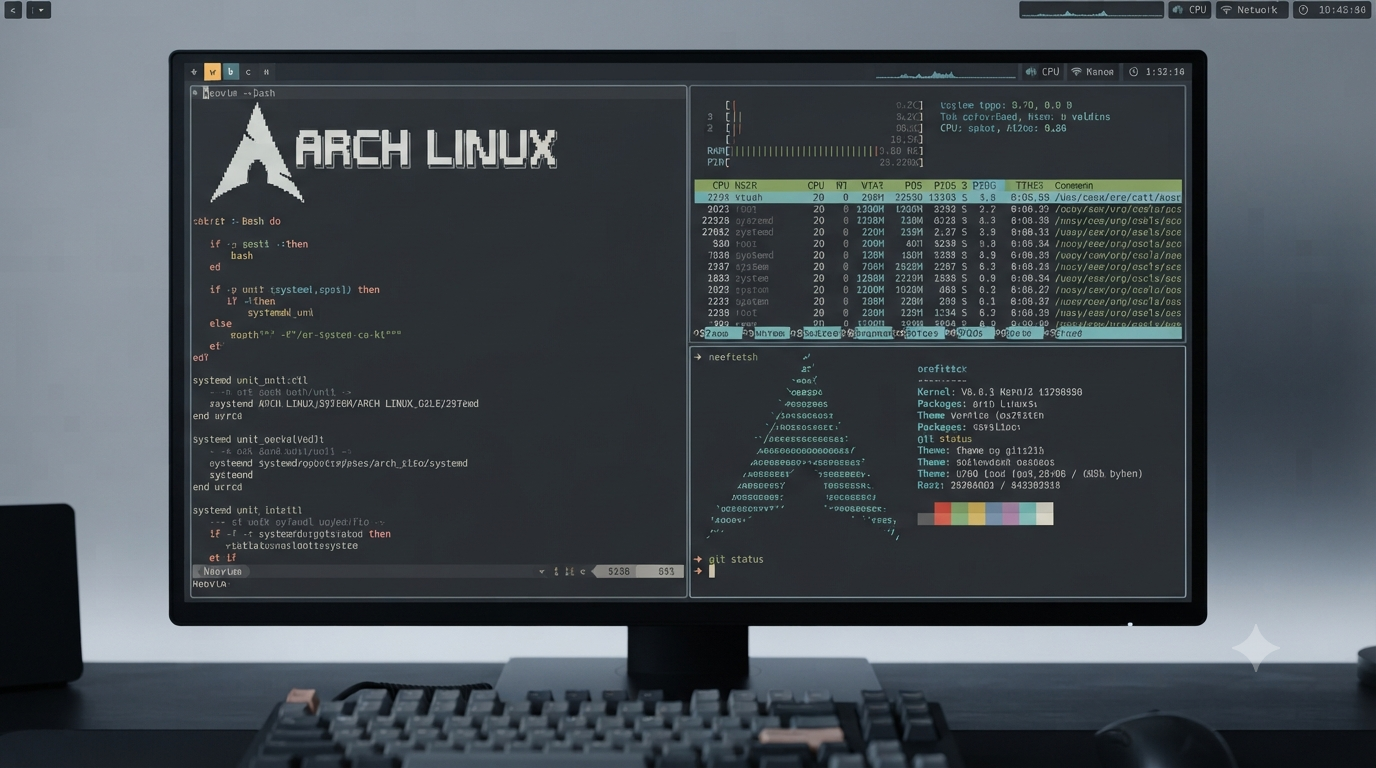
Task: Click the cyan swatch in the neofetch palette
Action: point(1027,514)
